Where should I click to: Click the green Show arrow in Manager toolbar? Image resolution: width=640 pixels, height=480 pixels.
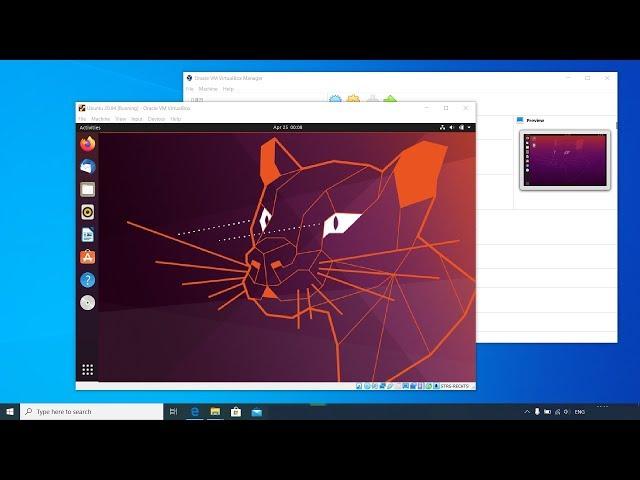pyautogui.click(x=390, y=98)
